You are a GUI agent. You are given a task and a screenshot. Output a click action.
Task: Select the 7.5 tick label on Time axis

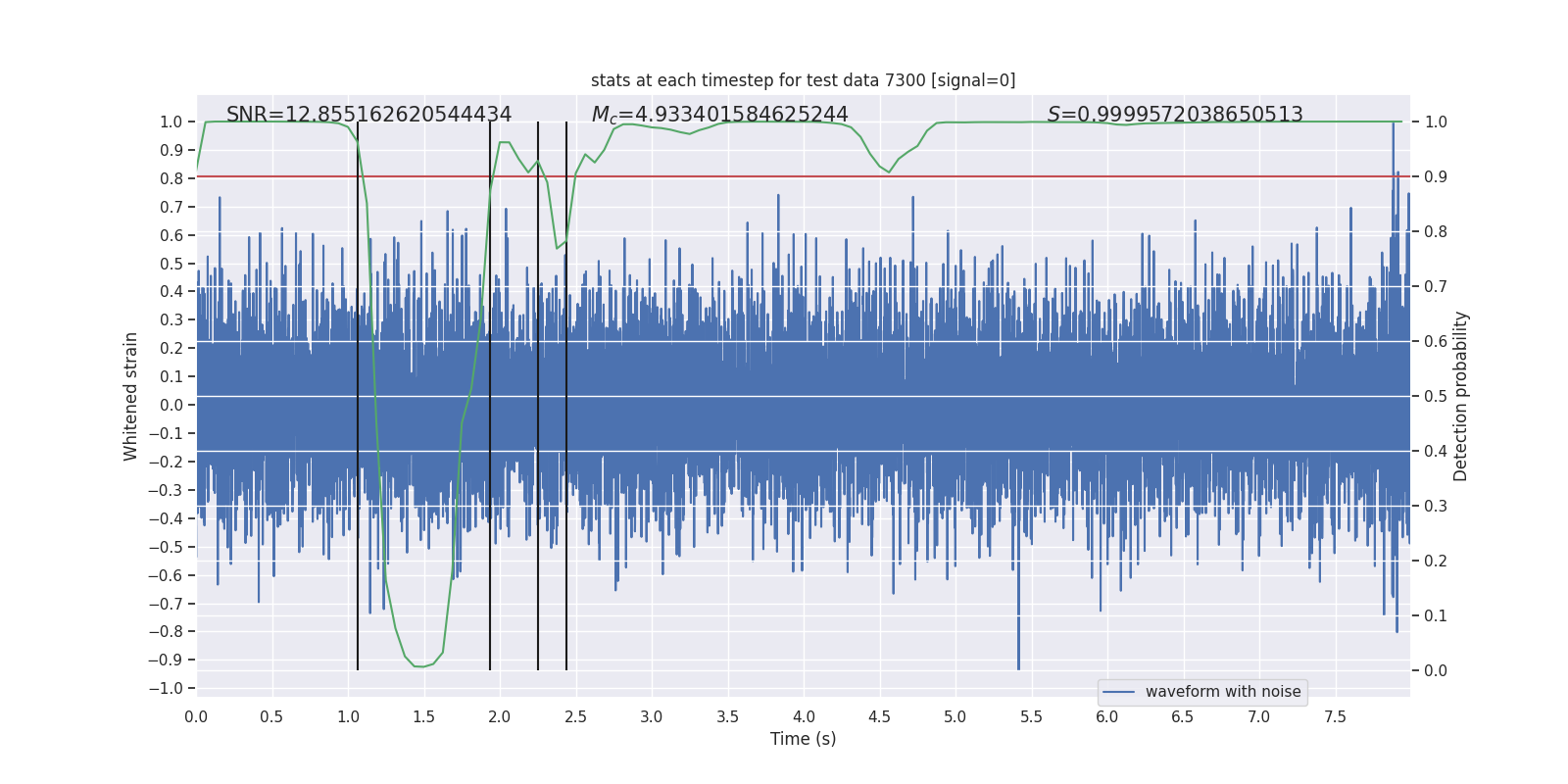1335,716
